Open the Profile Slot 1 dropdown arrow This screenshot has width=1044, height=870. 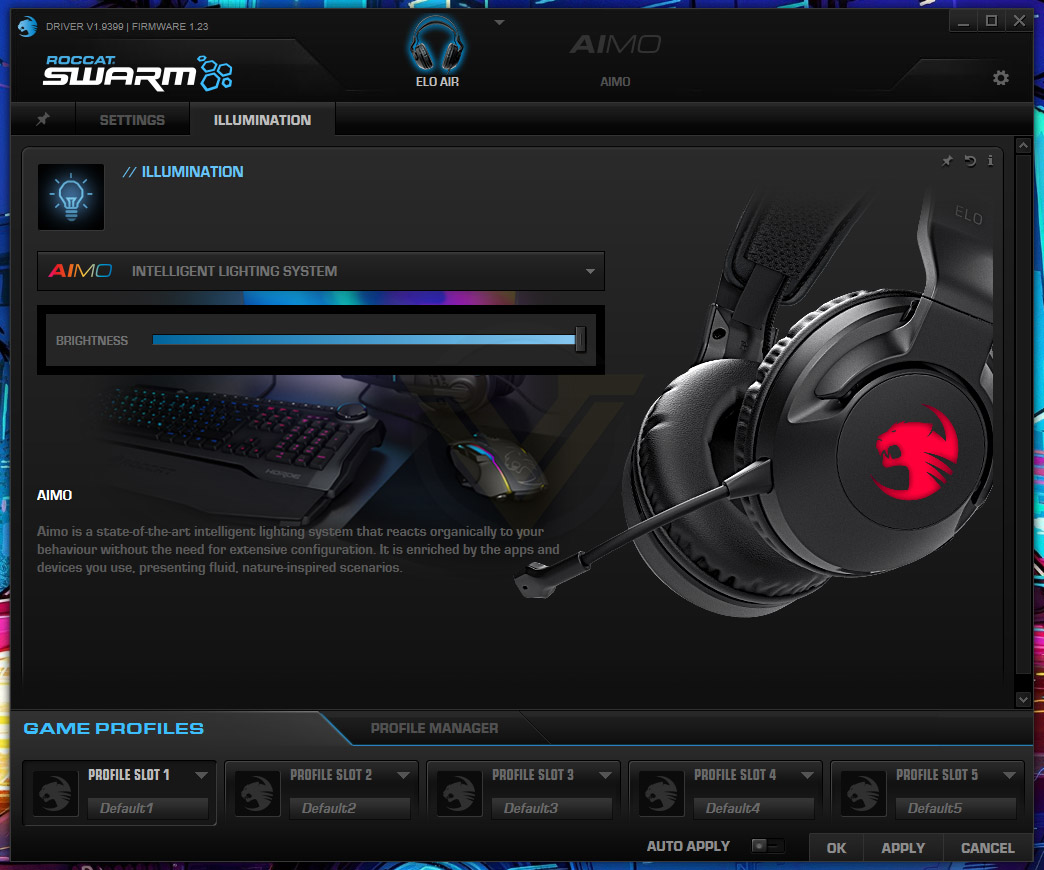tap(201, 775)
